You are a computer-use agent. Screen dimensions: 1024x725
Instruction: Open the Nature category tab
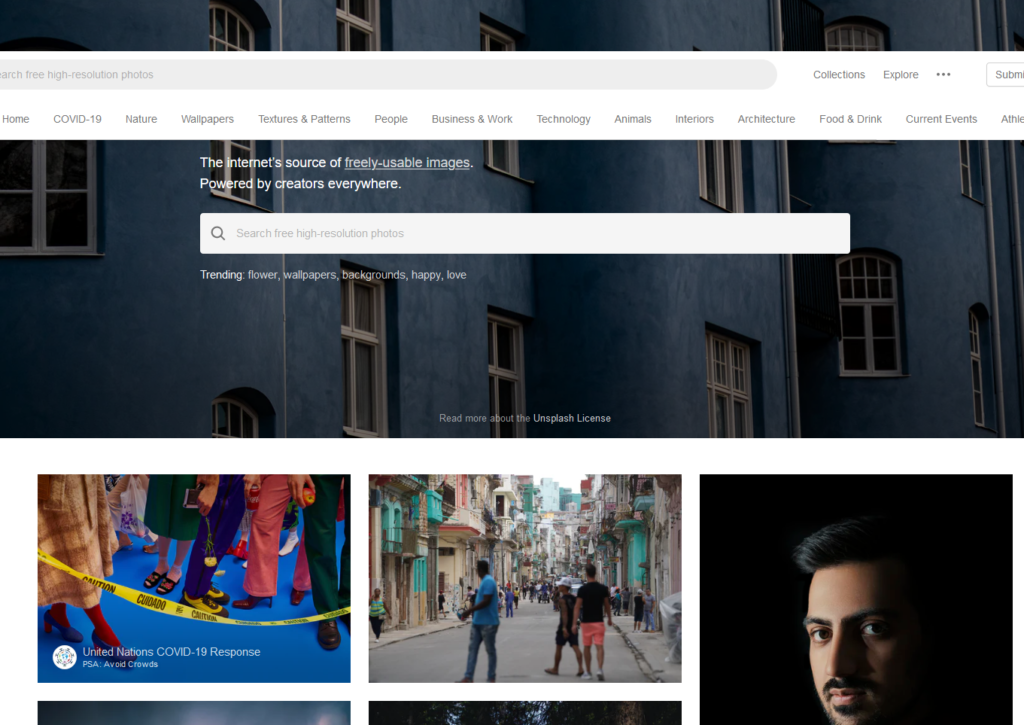tap(141, 119)
